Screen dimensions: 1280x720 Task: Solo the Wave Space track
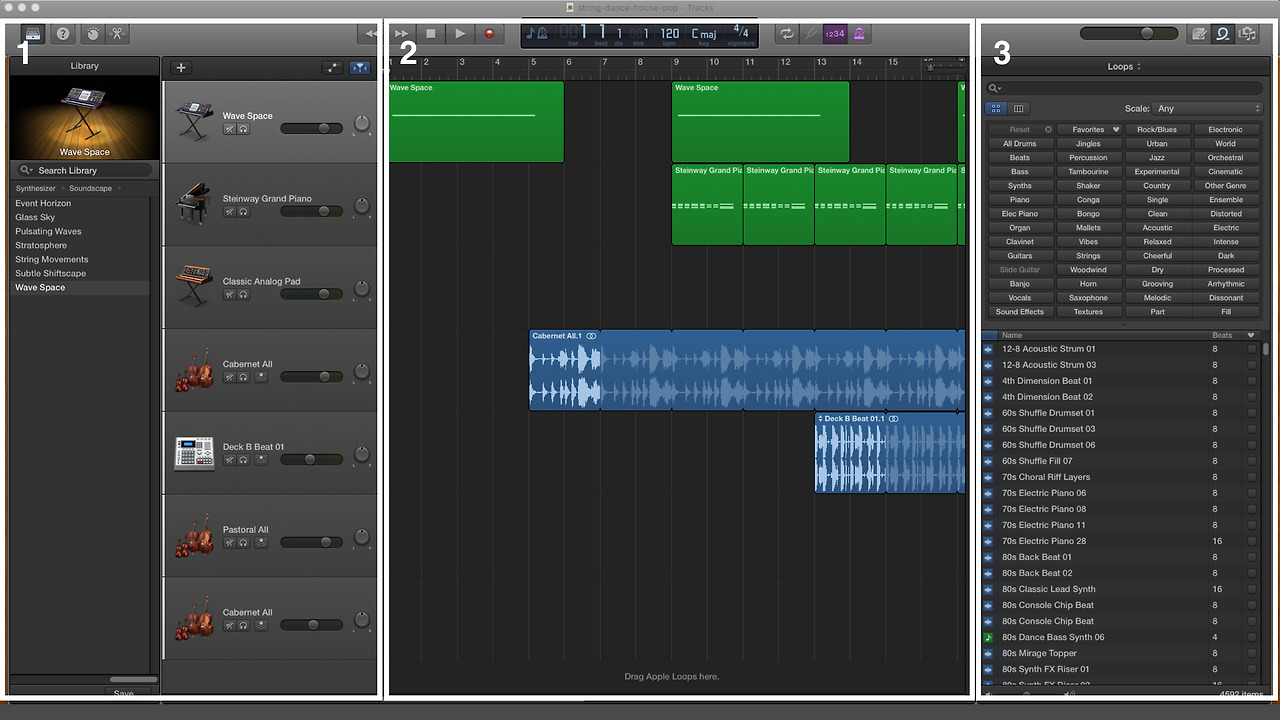(243, 129)
